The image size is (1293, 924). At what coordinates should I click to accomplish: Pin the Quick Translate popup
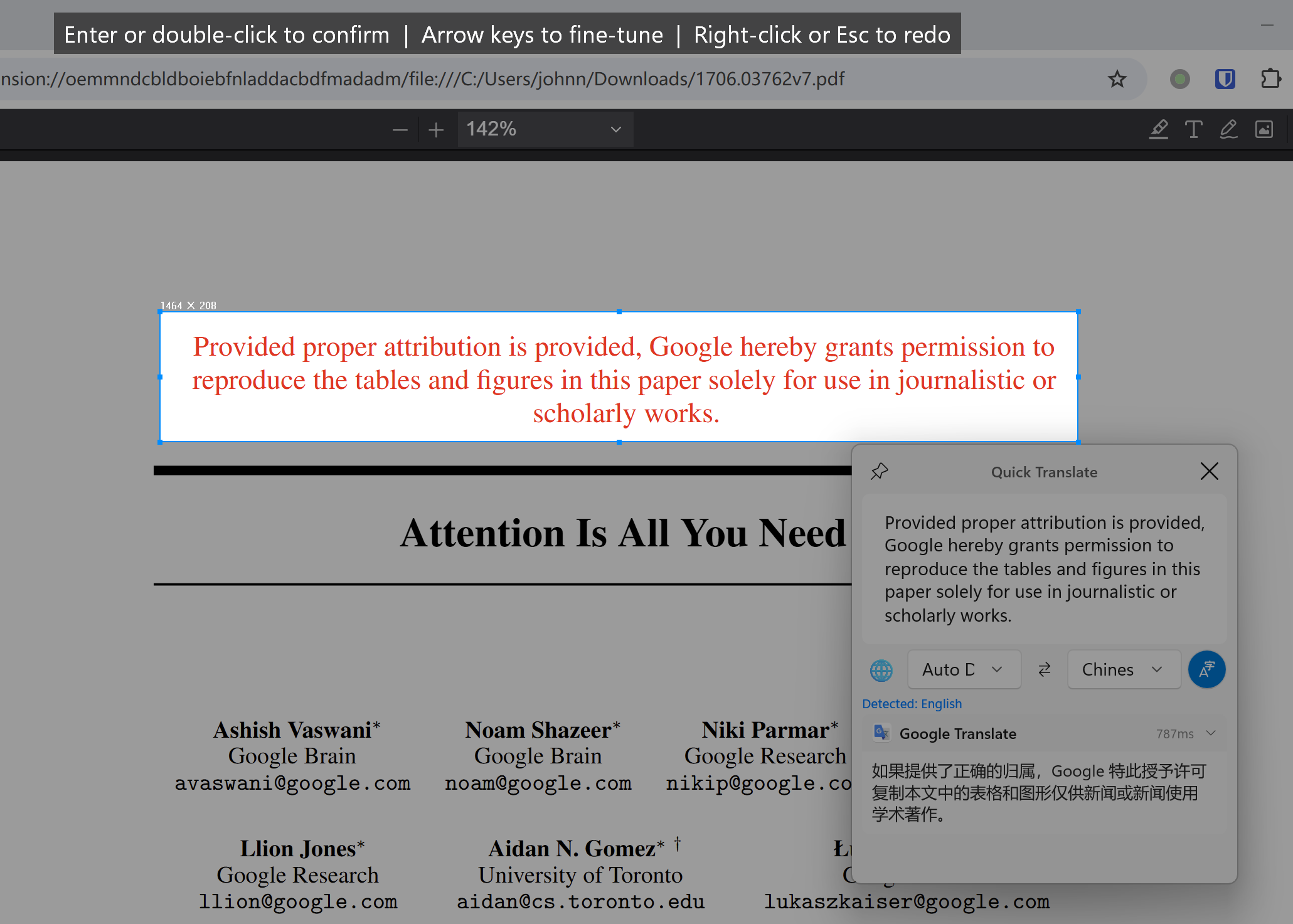[x=879, y=471]
